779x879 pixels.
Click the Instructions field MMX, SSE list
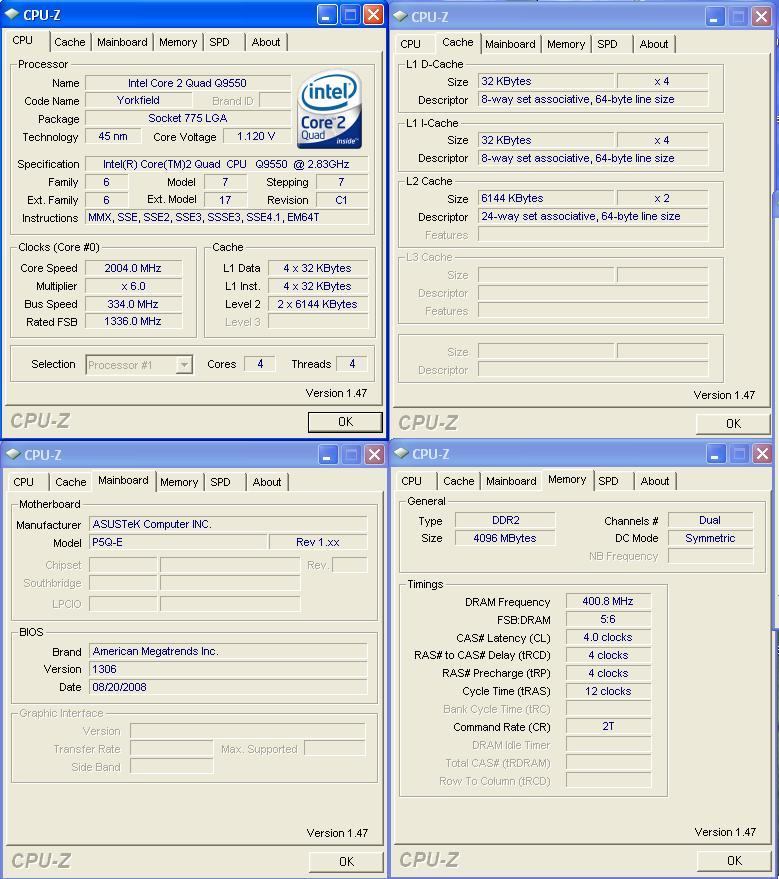(x=226, y=218)
